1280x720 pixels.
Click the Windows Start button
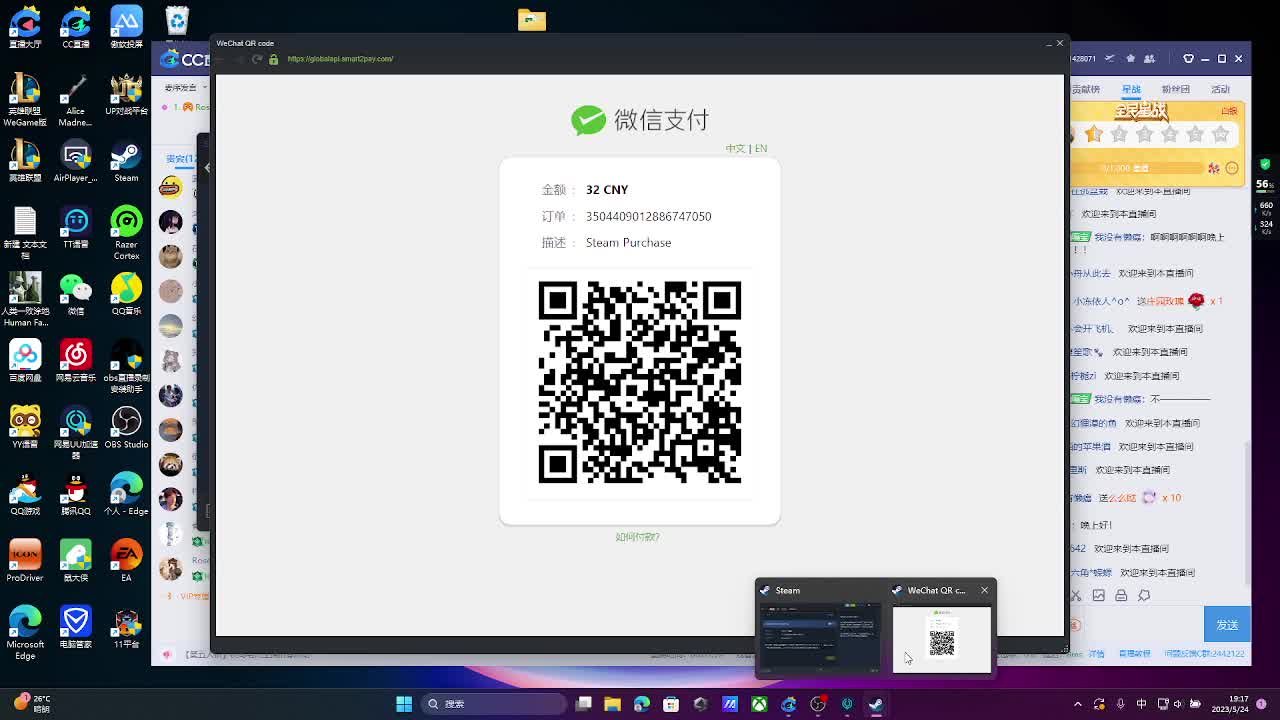coord(404,704)
